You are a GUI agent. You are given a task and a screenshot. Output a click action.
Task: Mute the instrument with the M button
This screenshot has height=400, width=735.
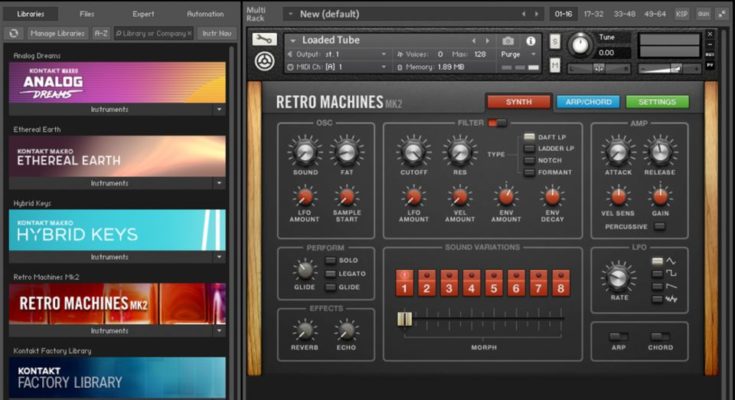[x=555, y=65]
